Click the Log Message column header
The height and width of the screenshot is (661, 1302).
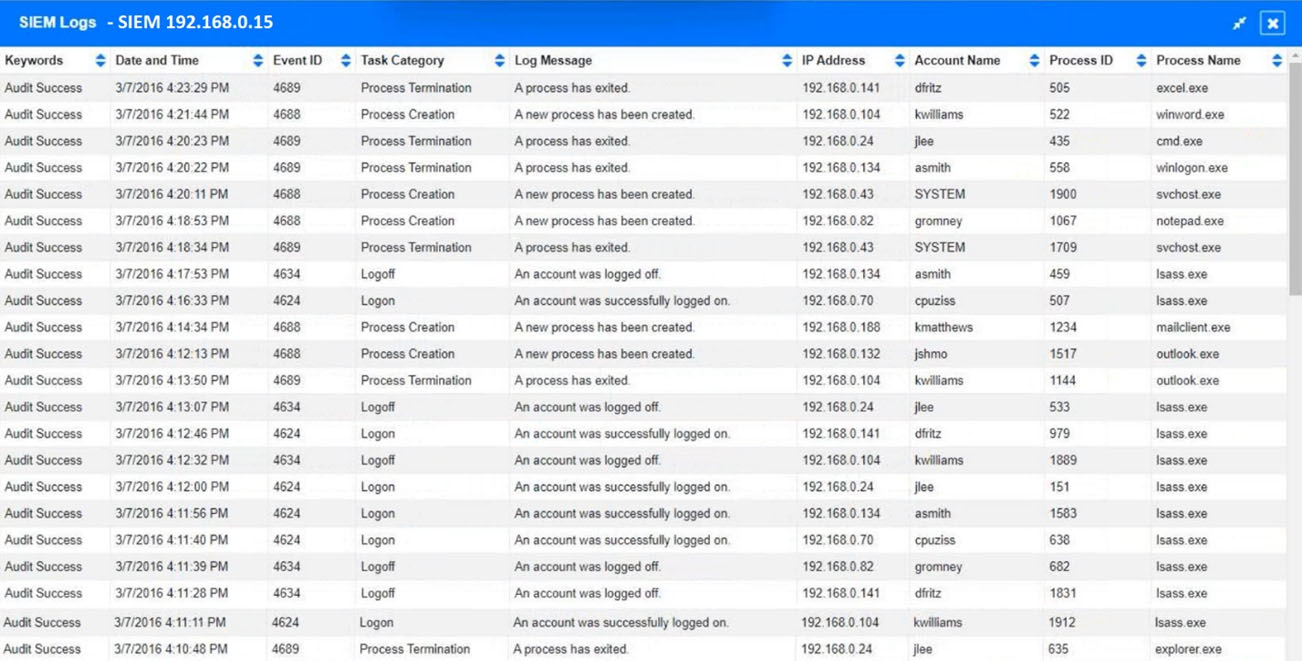click(x=553, y=61)
